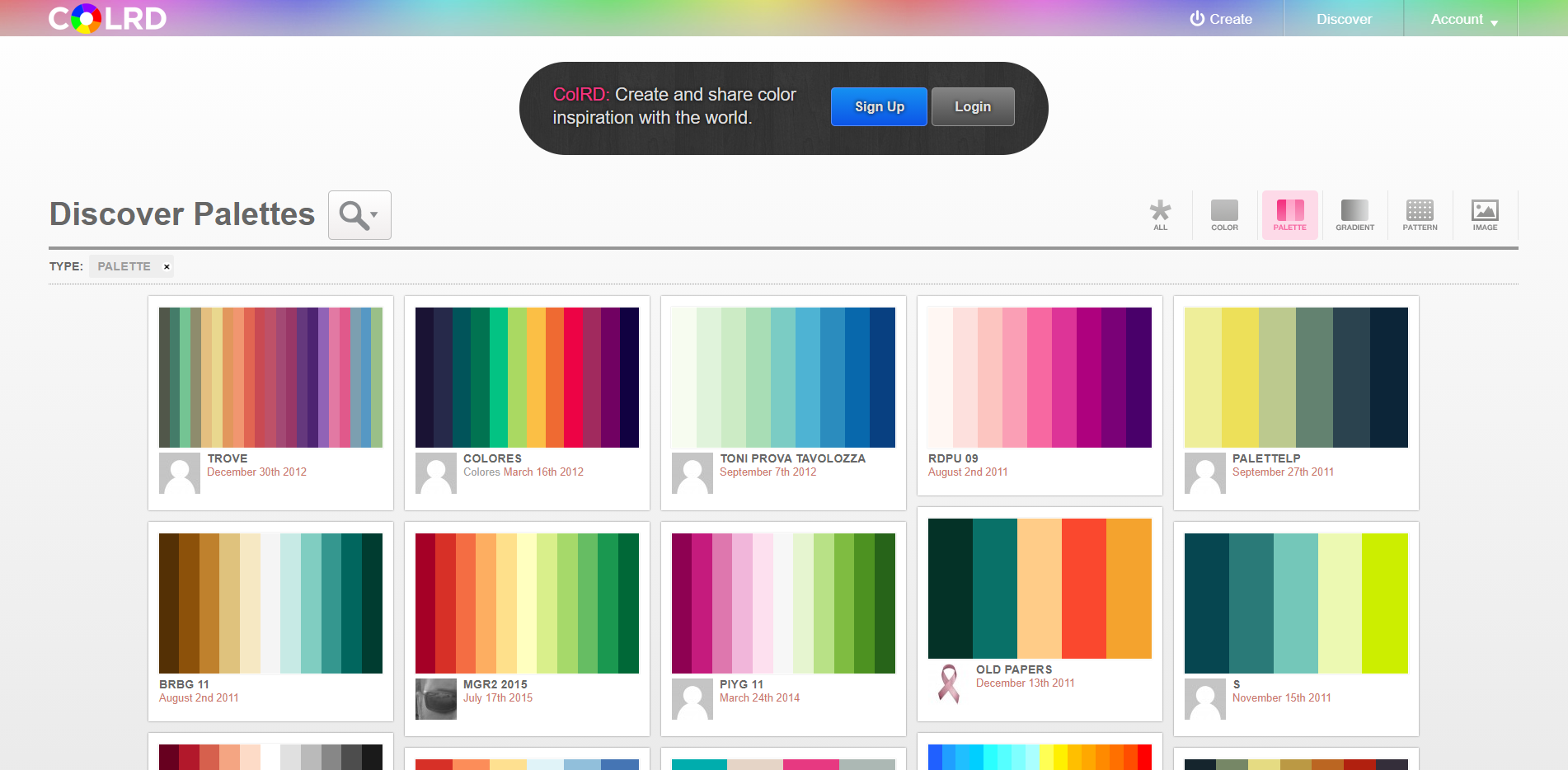
Task: Expand the Account menu
Action: (1462, 19)
